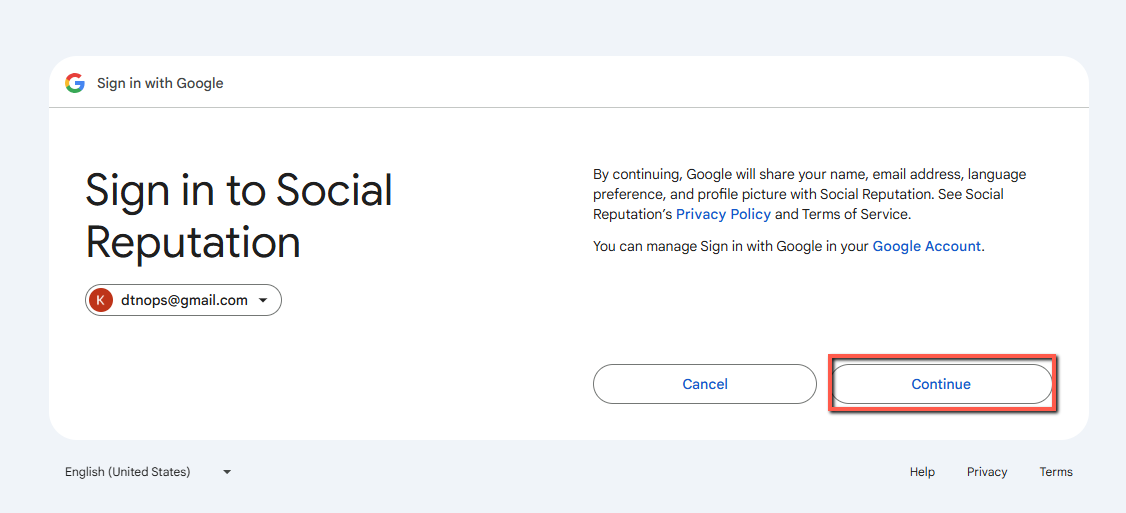Click the Google "G" logo
Image resolution: width=1126 pixels, height=513 pixels.
tap(75, 83)
